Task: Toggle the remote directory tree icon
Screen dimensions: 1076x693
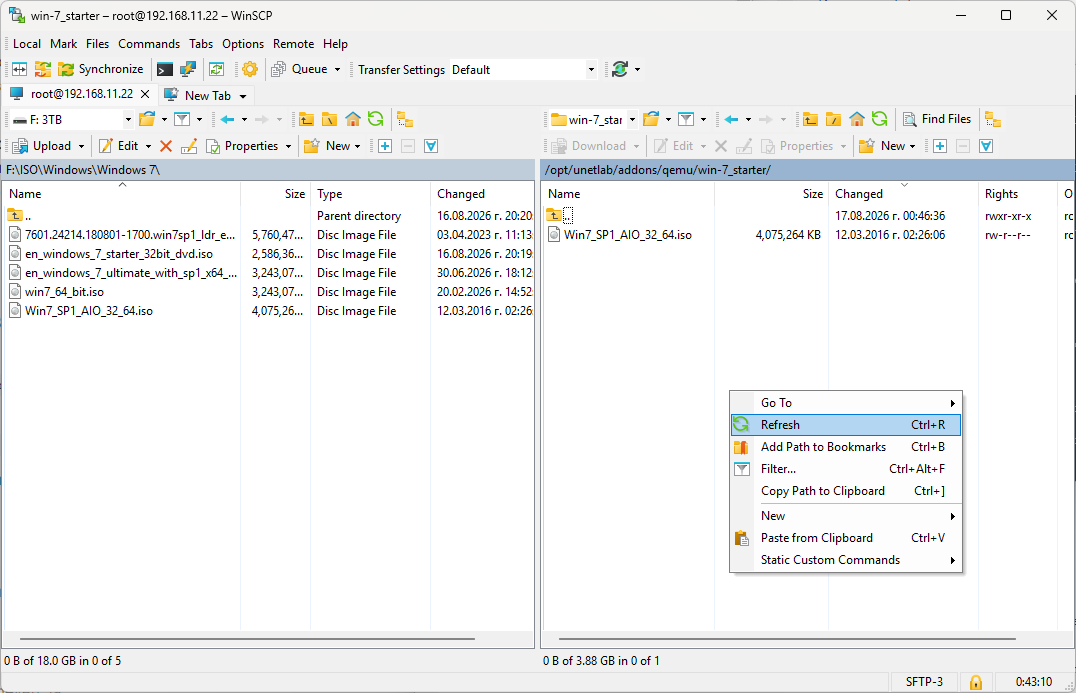Action: point(993,120)
